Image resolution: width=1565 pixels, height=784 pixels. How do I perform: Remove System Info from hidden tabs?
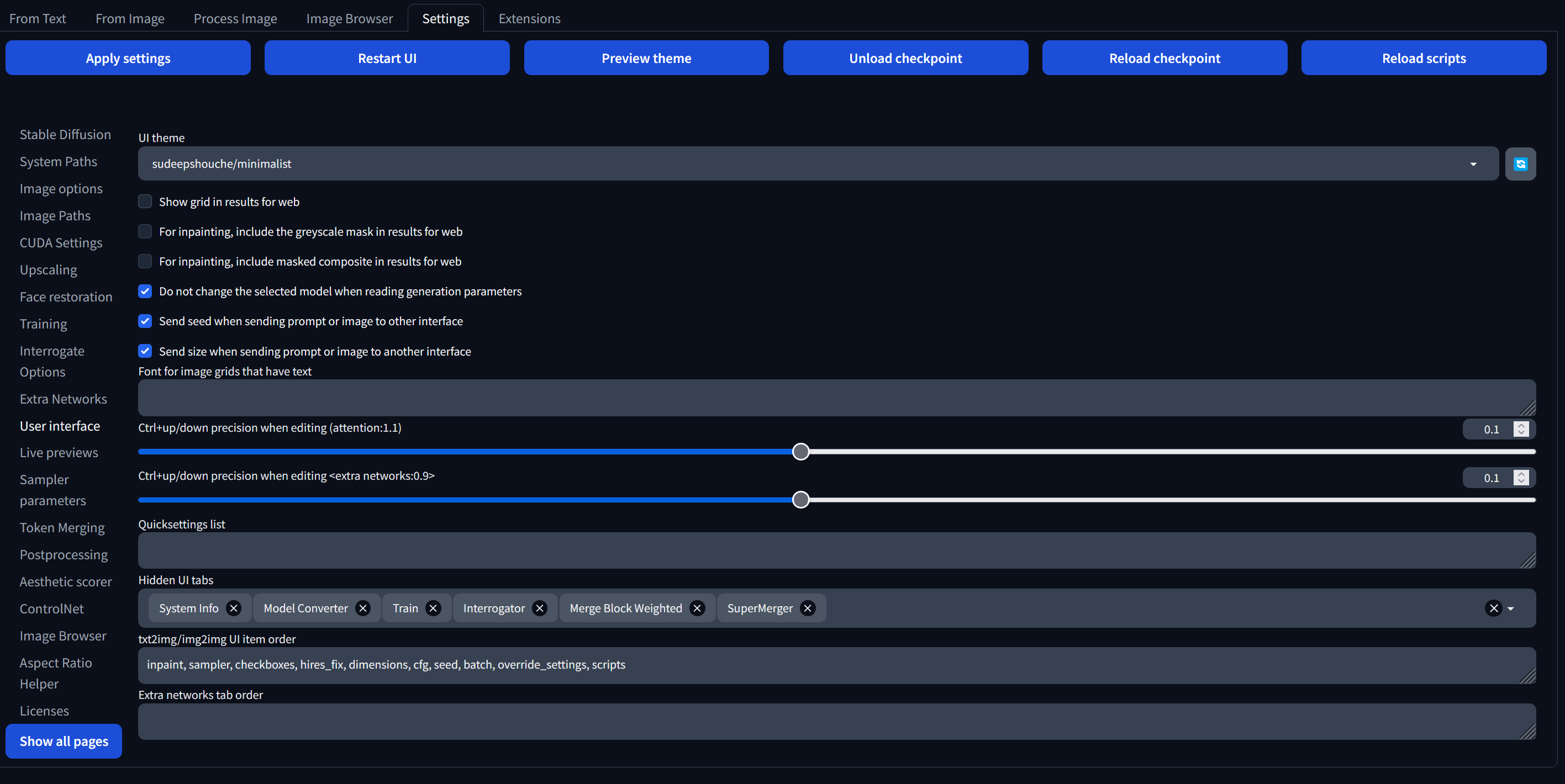(x=233, y=608)
